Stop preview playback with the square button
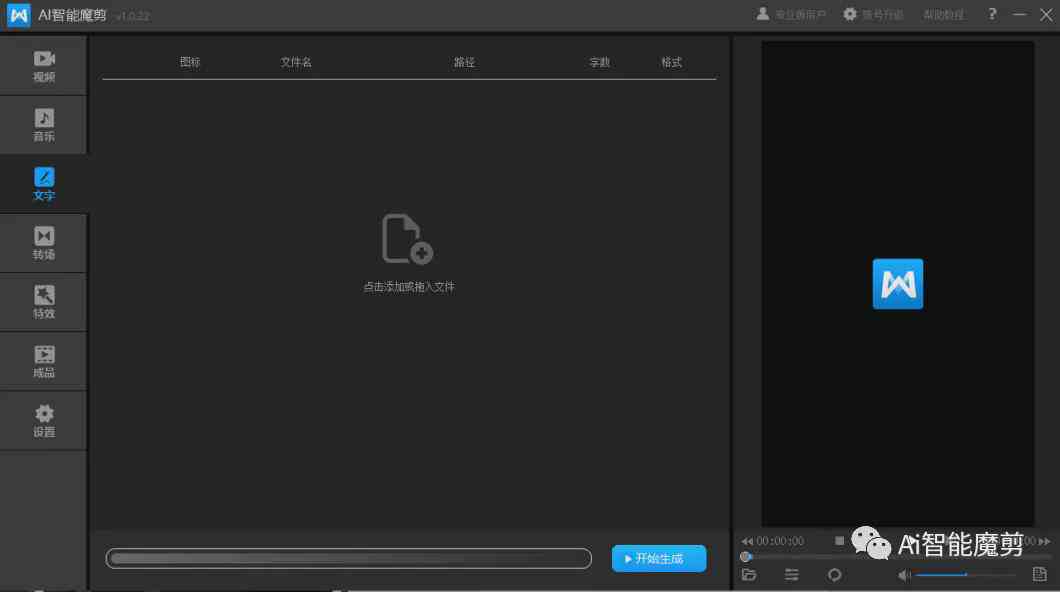The height and width of the screenshot is (592, 1060). 839,541
